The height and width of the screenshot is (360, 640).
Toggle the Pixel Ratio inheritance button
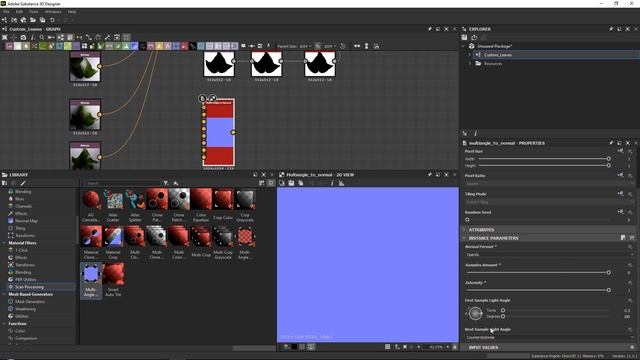click(620, 175)
